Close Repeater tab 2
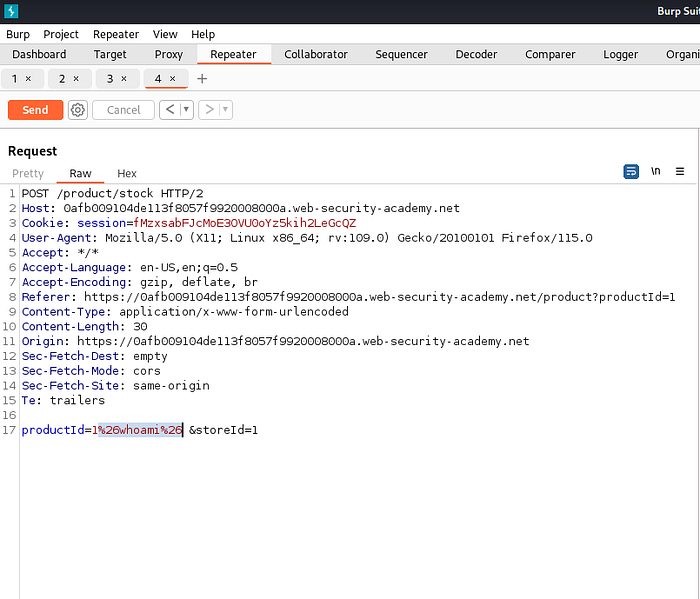Screen dimensions: 700x599 pos(76,79)
